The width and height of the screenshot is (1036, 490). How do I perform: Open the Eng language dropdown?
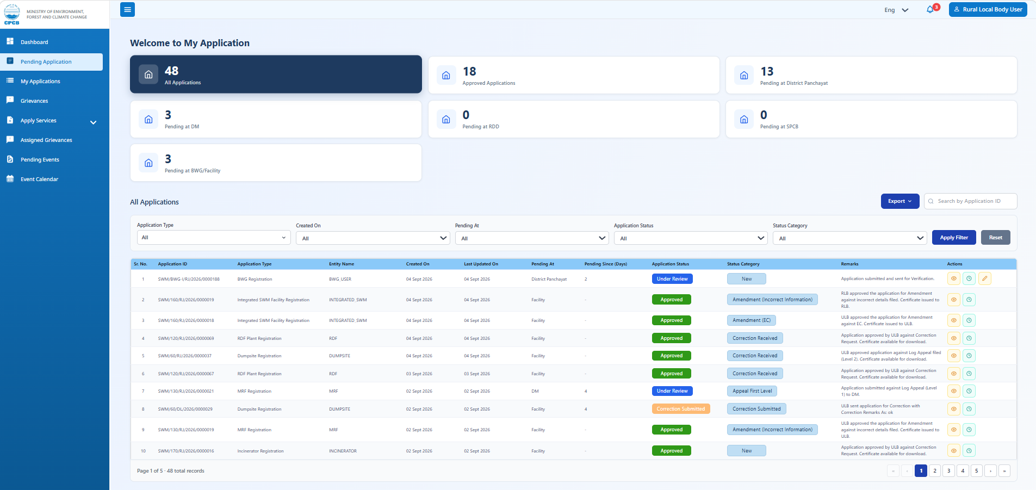point(896,10)
